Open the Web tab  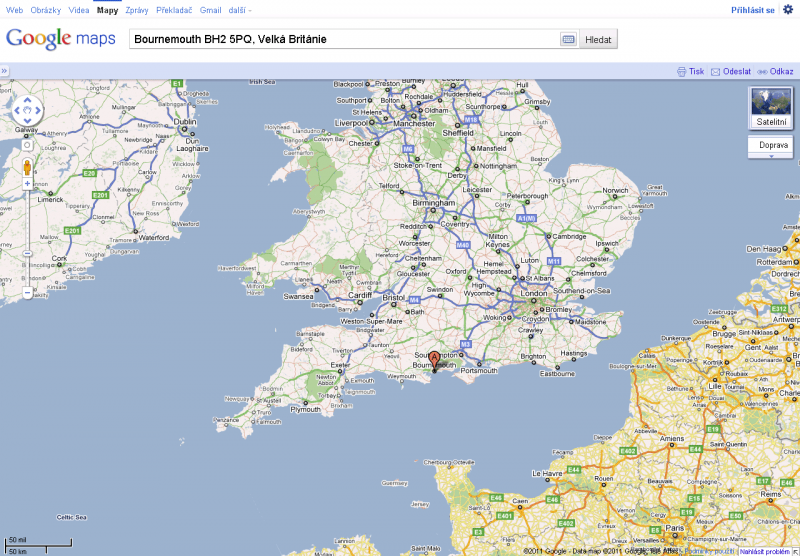[x=14, y=10]
